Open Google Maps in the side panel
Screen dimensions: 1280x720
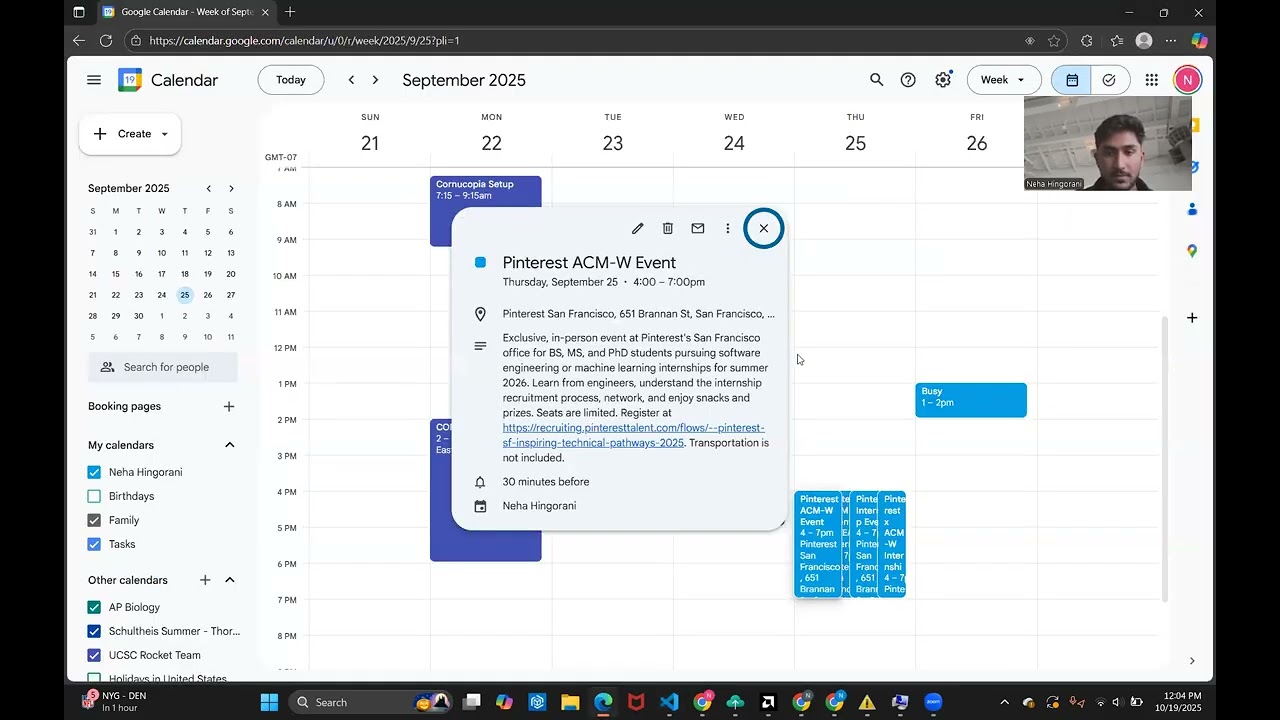click(1192, 251)
